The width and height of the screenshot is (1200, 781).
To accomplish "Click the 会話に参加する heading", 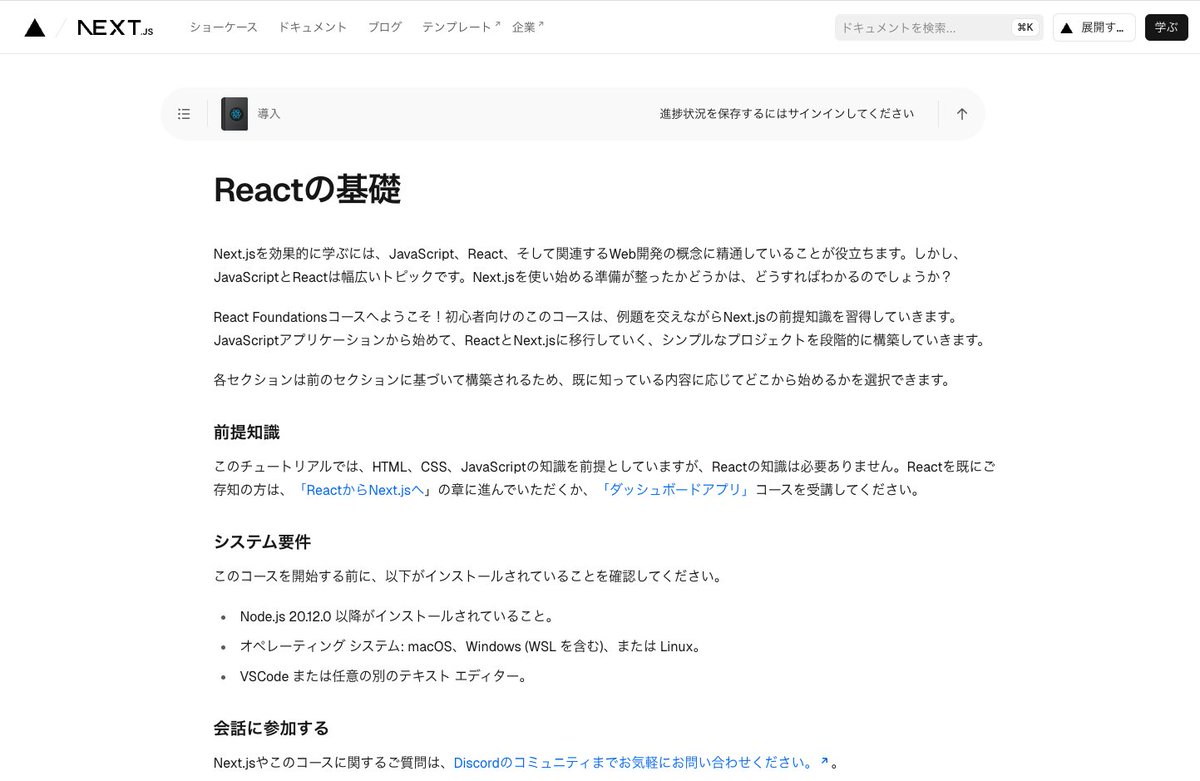I will (271, 728).
